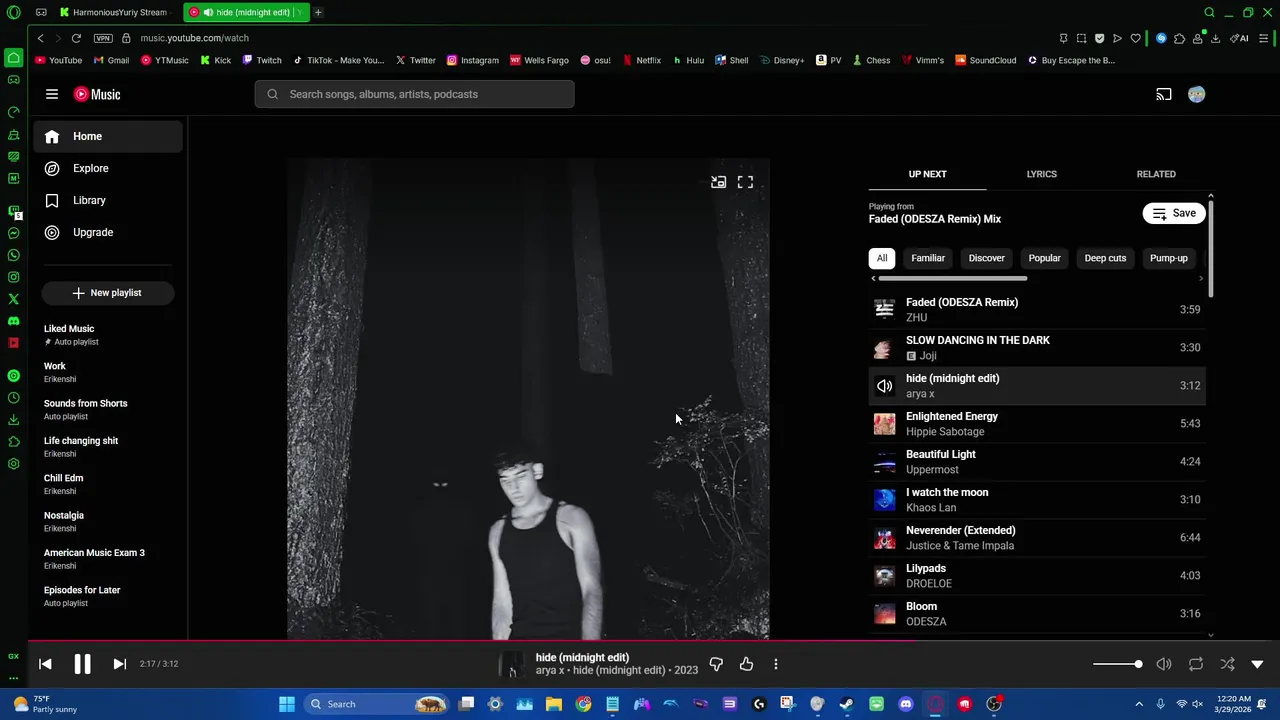Skip to previous track

tap(45, 664)
